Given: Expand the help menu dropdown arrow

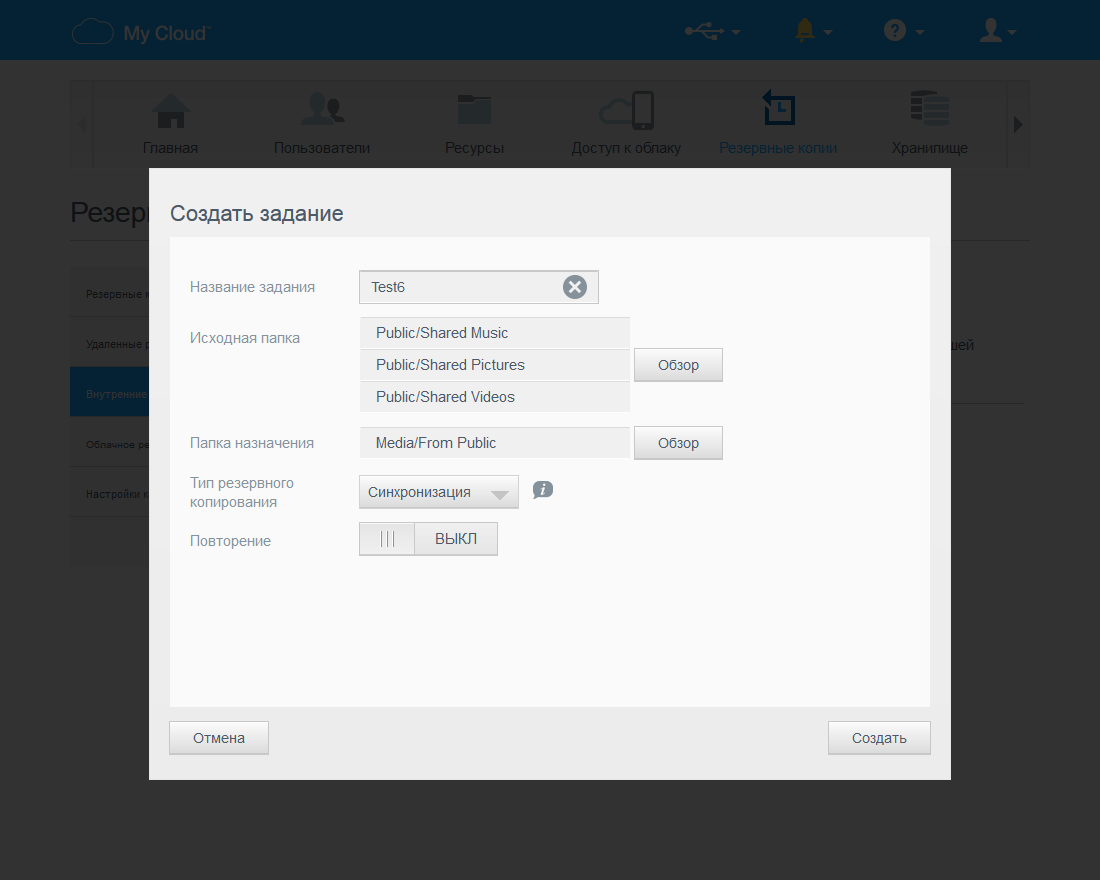Looking at the screenshot, I should 920,32.
